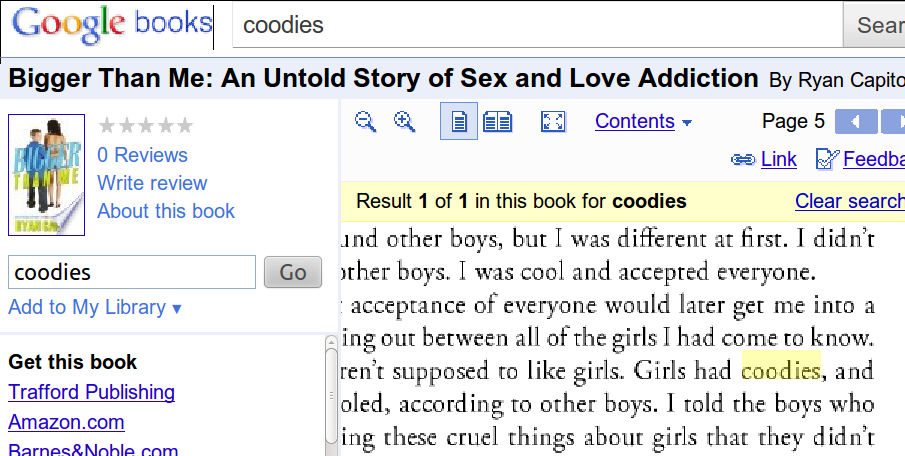Click the Google books logo
Viewport: 905px width, 456px height.
click(112, 24)
